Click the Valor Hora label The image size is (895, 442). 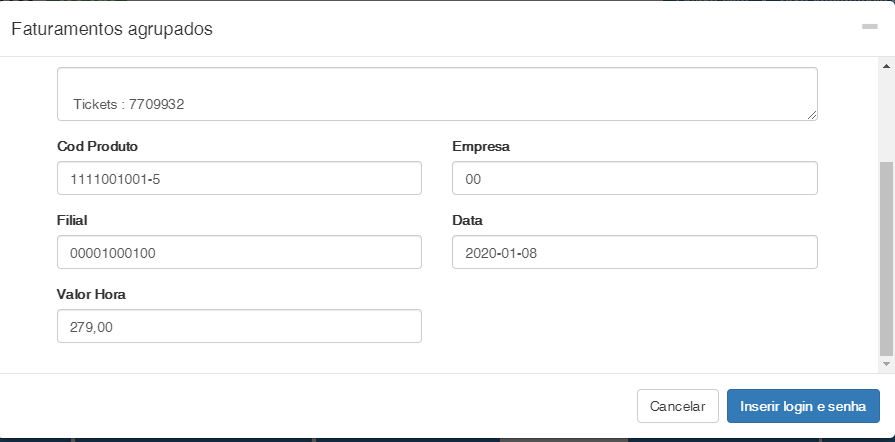tap(92, 294)
